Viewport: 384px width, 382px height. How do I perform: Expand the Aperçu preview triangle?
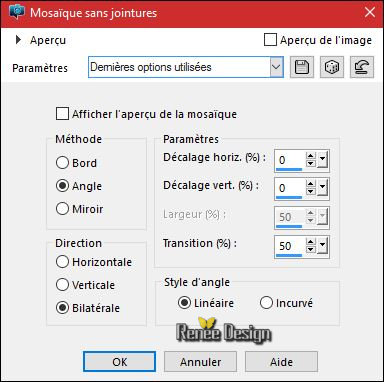click(x=18, y=40)
